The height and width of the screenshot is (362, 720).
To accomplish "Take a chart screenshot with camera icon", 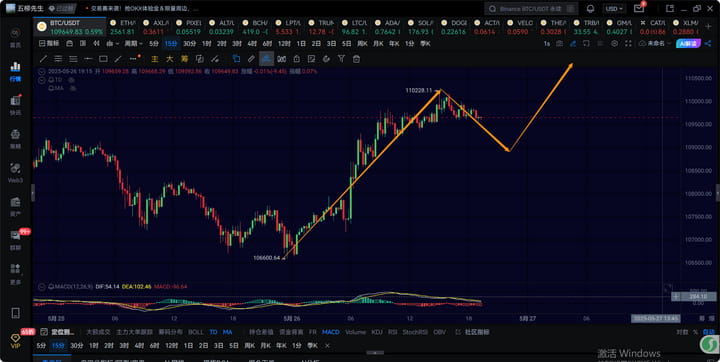I will (x=559, y=44).
